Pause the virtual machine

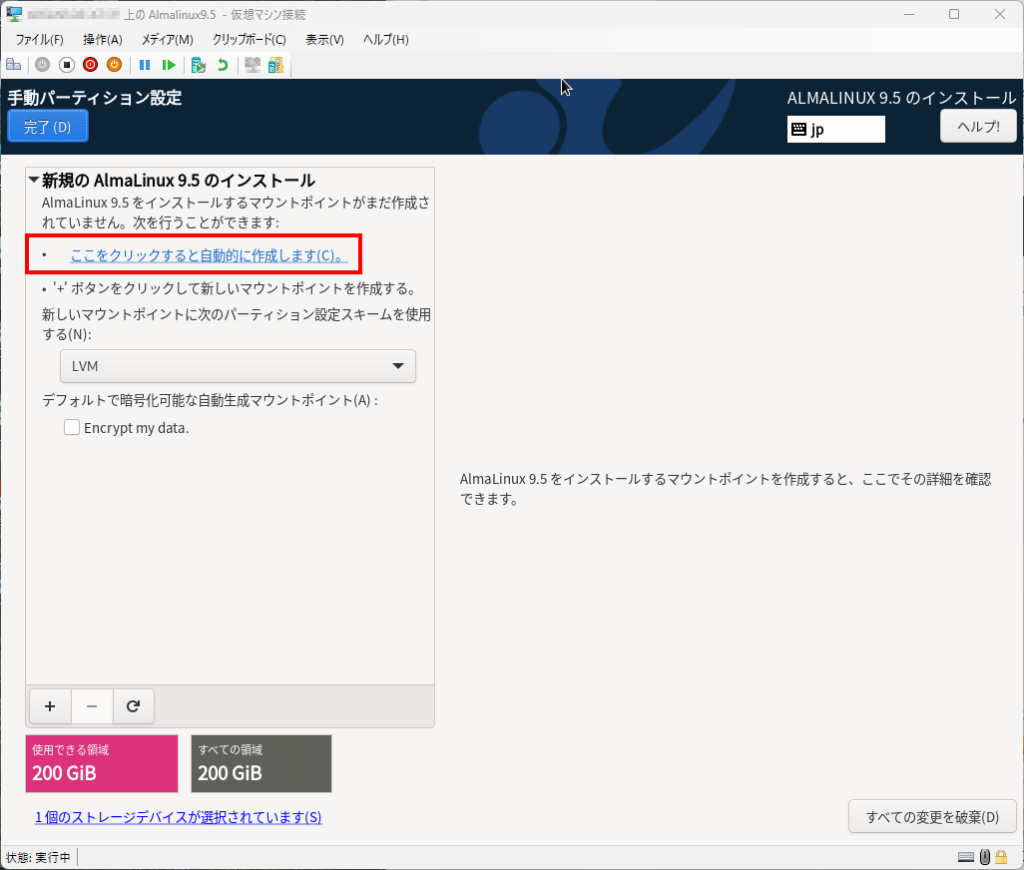pos(145,65)
